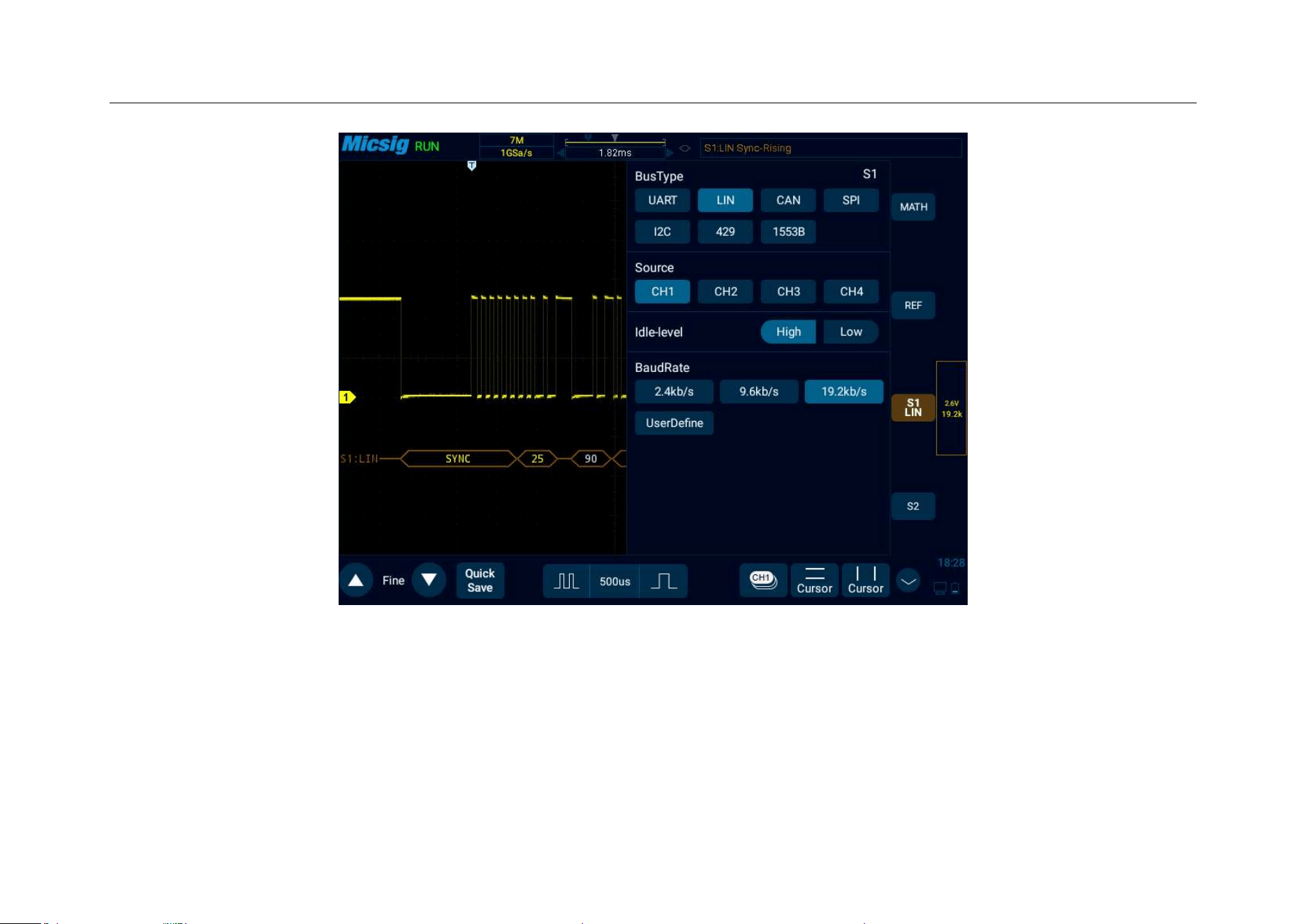Click the 1.82ms delay value
This screenshot has width=1307, height=924.
(x=615, y=153)
